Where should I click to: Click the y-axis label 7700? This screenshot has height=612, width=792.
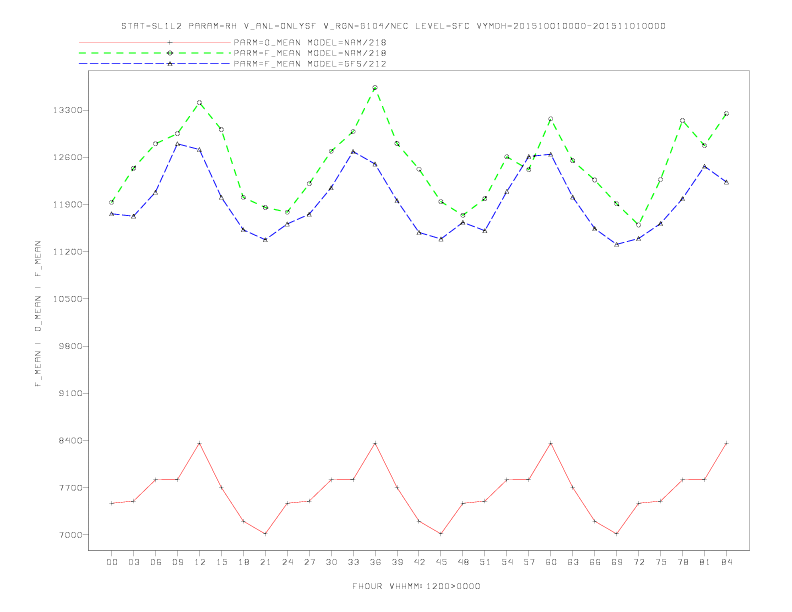[71, 488]
